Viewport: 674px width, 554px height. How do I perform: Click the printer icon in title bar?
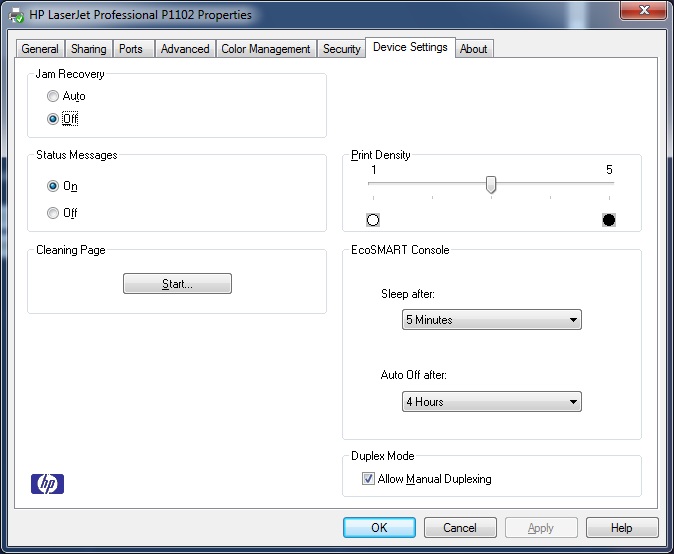[x=16, y=16]
